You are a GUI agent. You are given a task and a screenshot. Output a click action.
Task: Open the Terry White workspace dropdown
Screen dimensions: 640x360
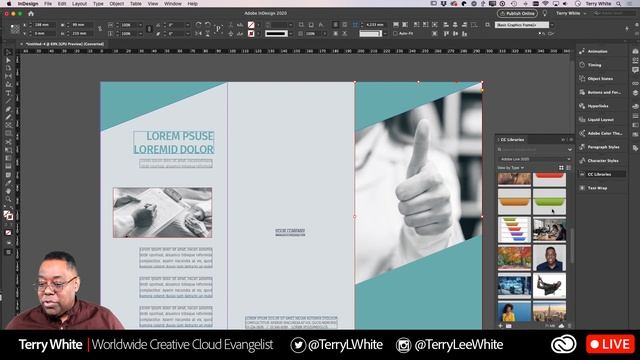[571, 13]
